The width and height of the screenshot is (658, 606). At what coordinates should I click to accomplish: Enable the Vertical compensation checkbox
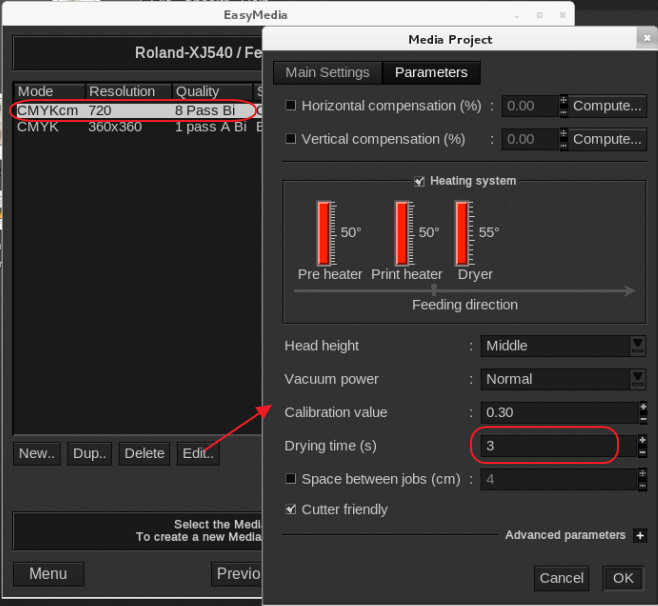pyautogui.click(x=291, y=139)
